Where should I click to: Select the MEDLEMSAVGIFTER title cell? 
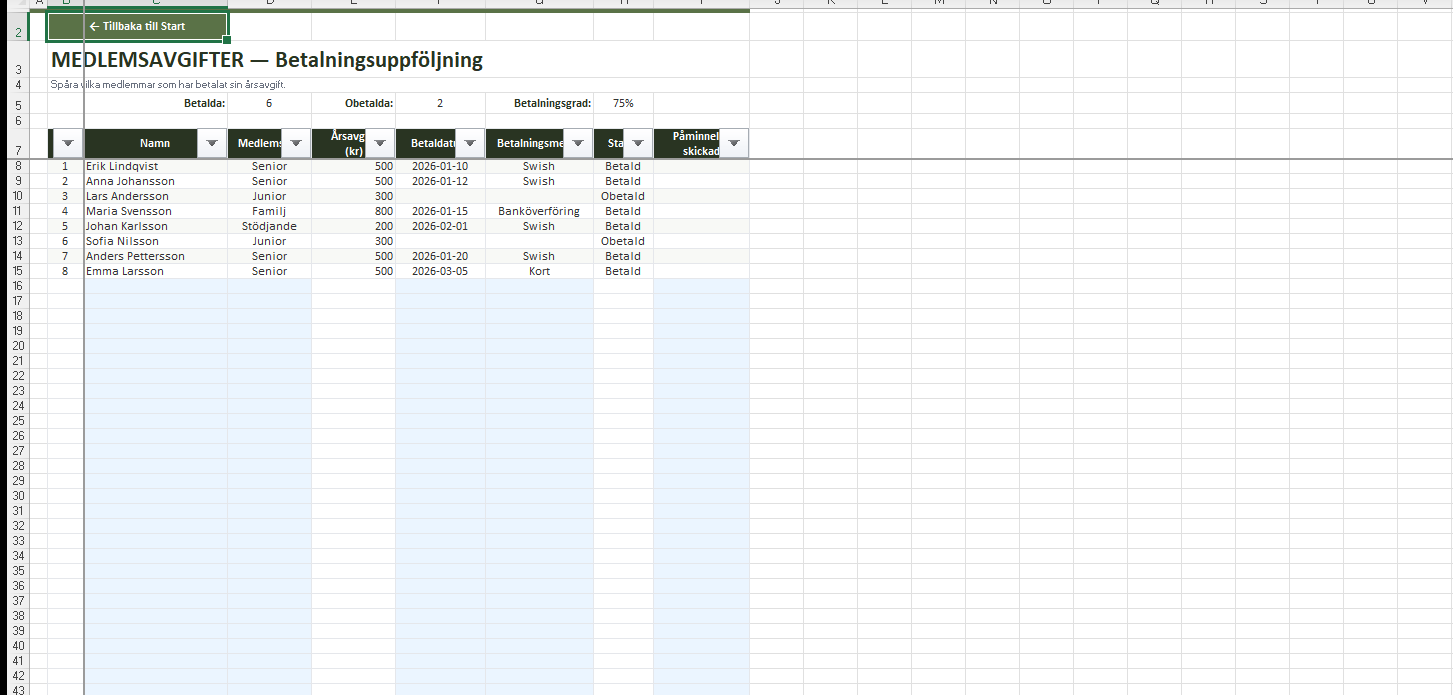coord(266,60)
